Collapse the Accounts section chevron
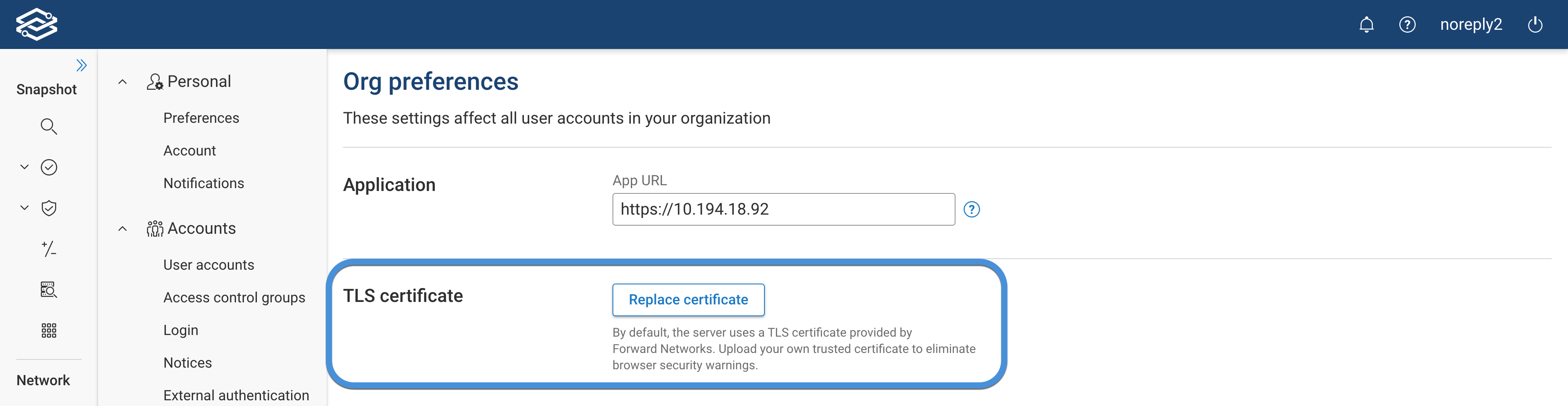This screenshot has height=406, width=1568. click(x=122, y=228)
